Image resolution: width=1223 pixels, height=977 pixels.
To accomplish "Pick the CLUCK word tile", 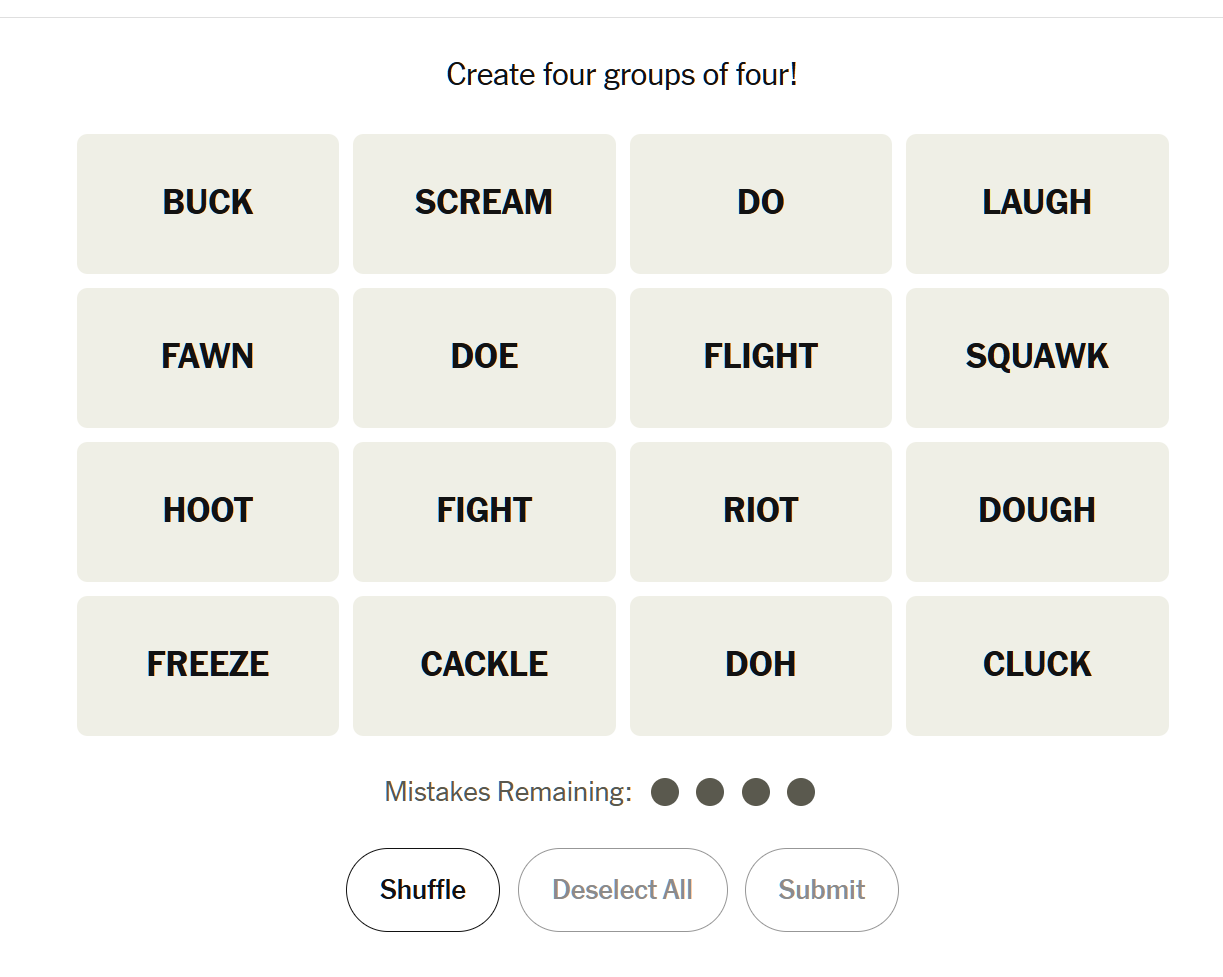I will [x=1037, y=665].
